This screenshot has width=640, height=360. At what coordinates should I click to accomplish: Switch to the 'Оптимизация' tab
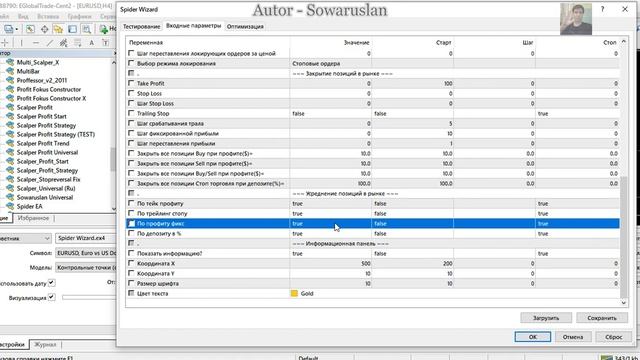245,27
